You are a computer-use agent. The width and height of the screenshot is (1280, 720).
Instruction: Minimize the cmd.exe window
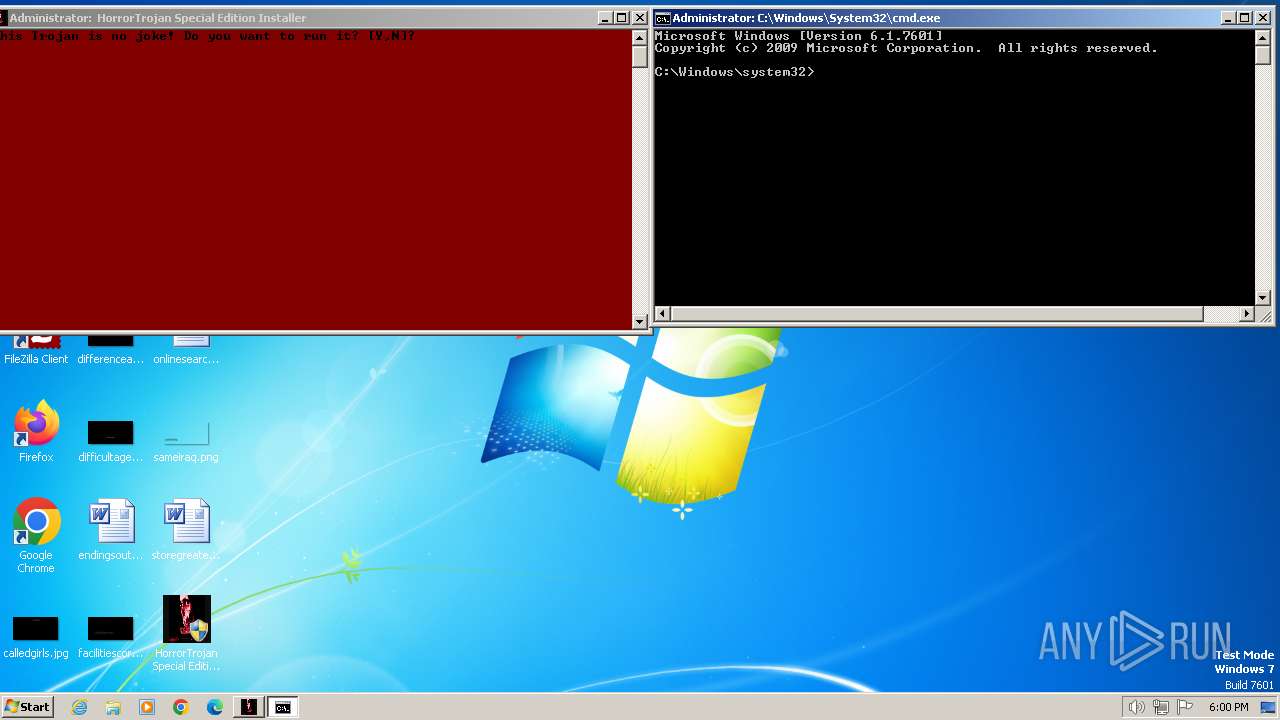pyautogui.click(x=1229, y=18)
